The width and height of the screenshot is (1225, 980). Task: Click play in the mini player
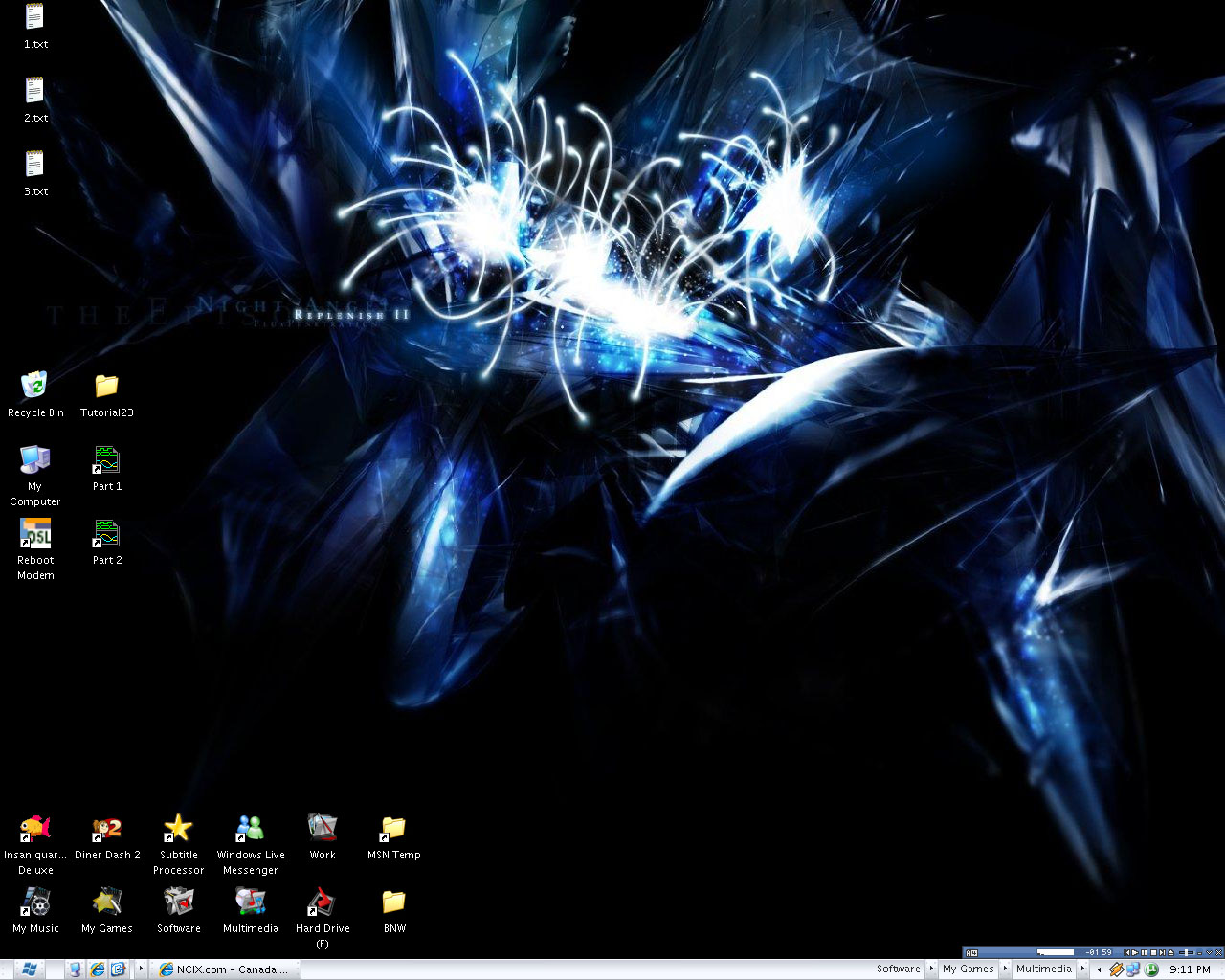coord(1135,952)
